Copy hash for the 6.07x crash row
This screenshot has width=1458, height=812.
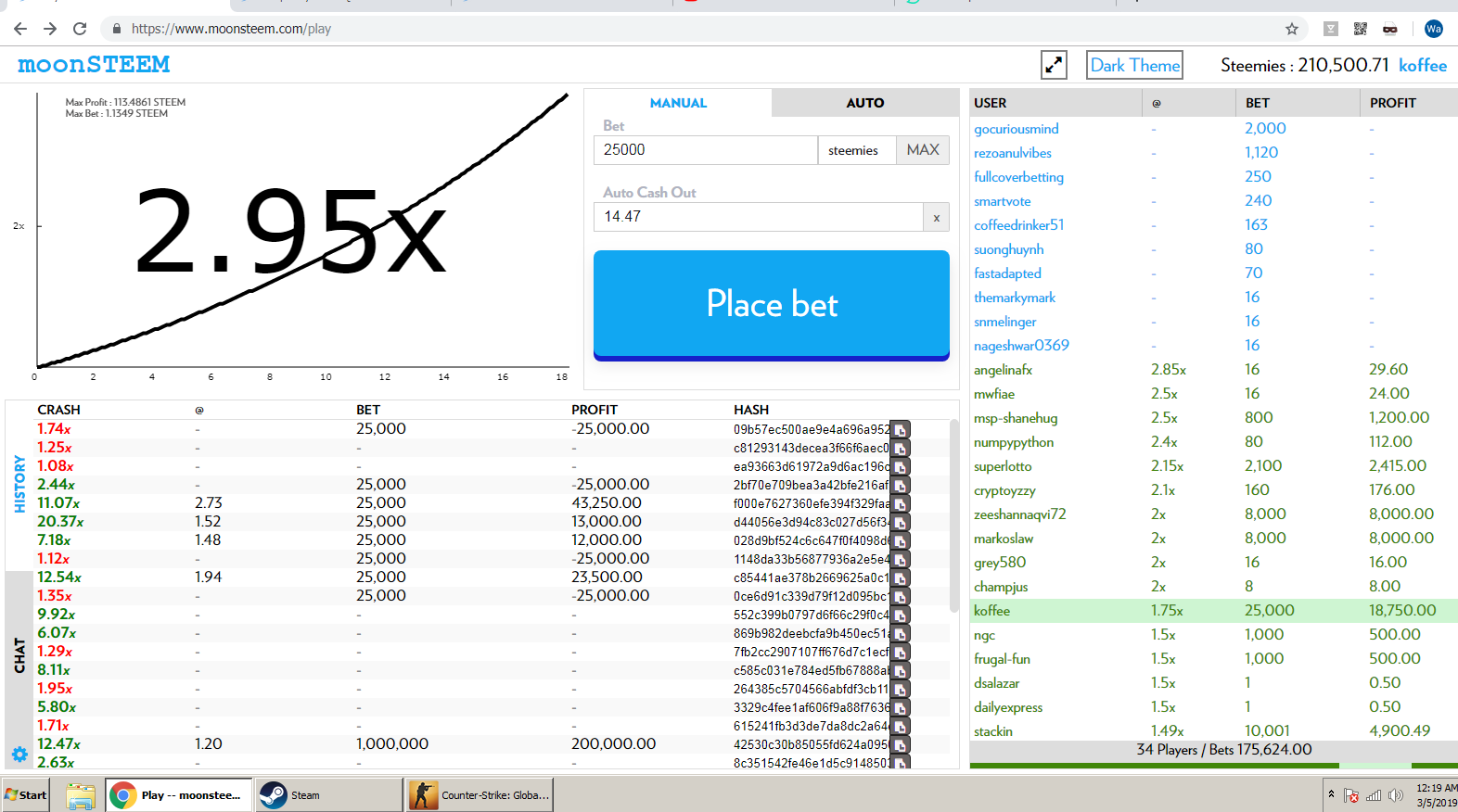point(900,633)
